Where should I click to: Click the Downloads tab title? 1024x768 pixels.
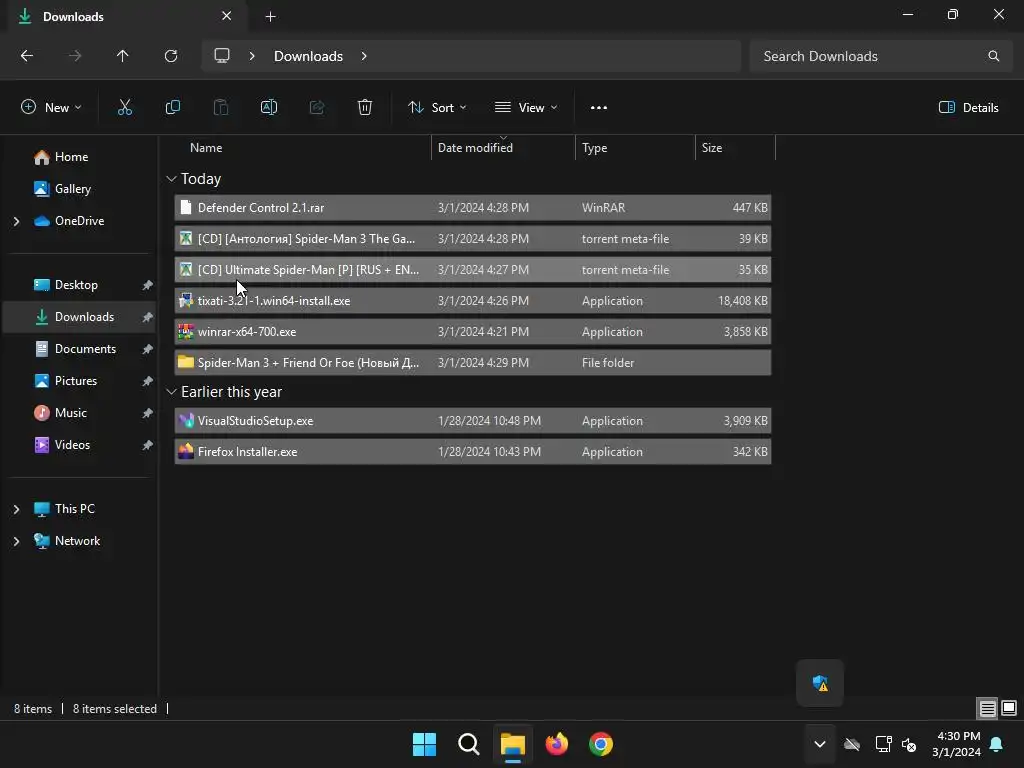(x=73, y=17)
